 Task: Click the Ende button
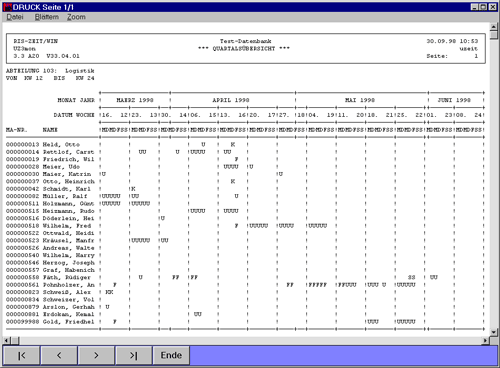click(171, 355)
